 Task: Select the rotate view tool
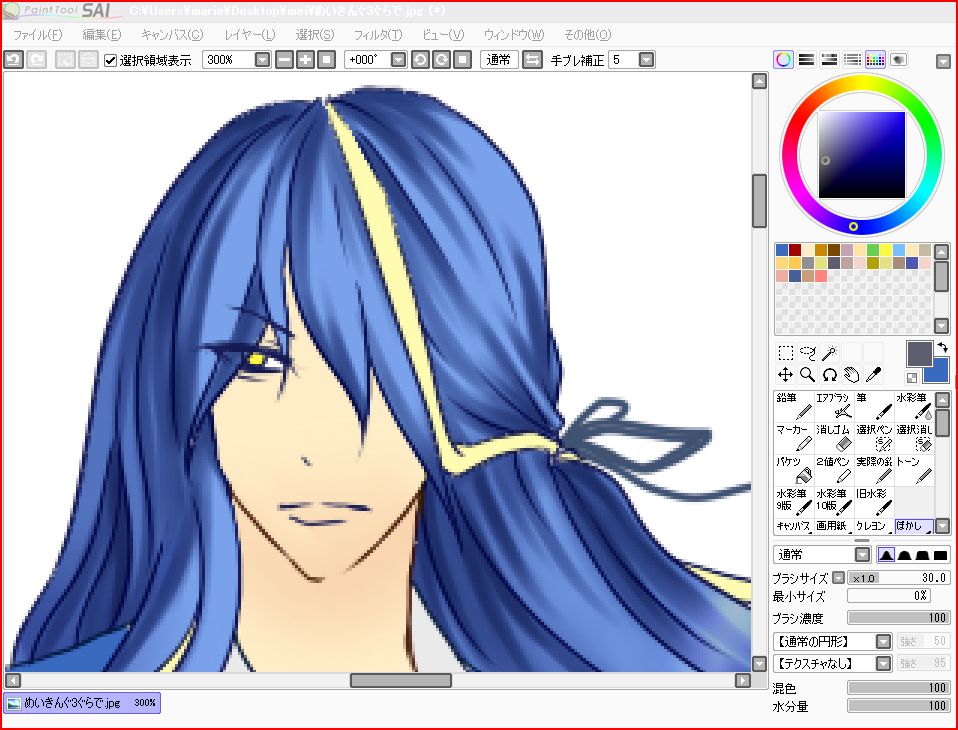click(x=830, y=374)
